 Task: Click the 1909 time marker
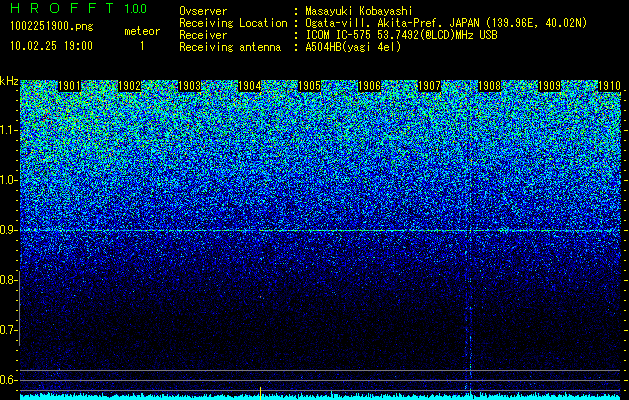(549, 86)
